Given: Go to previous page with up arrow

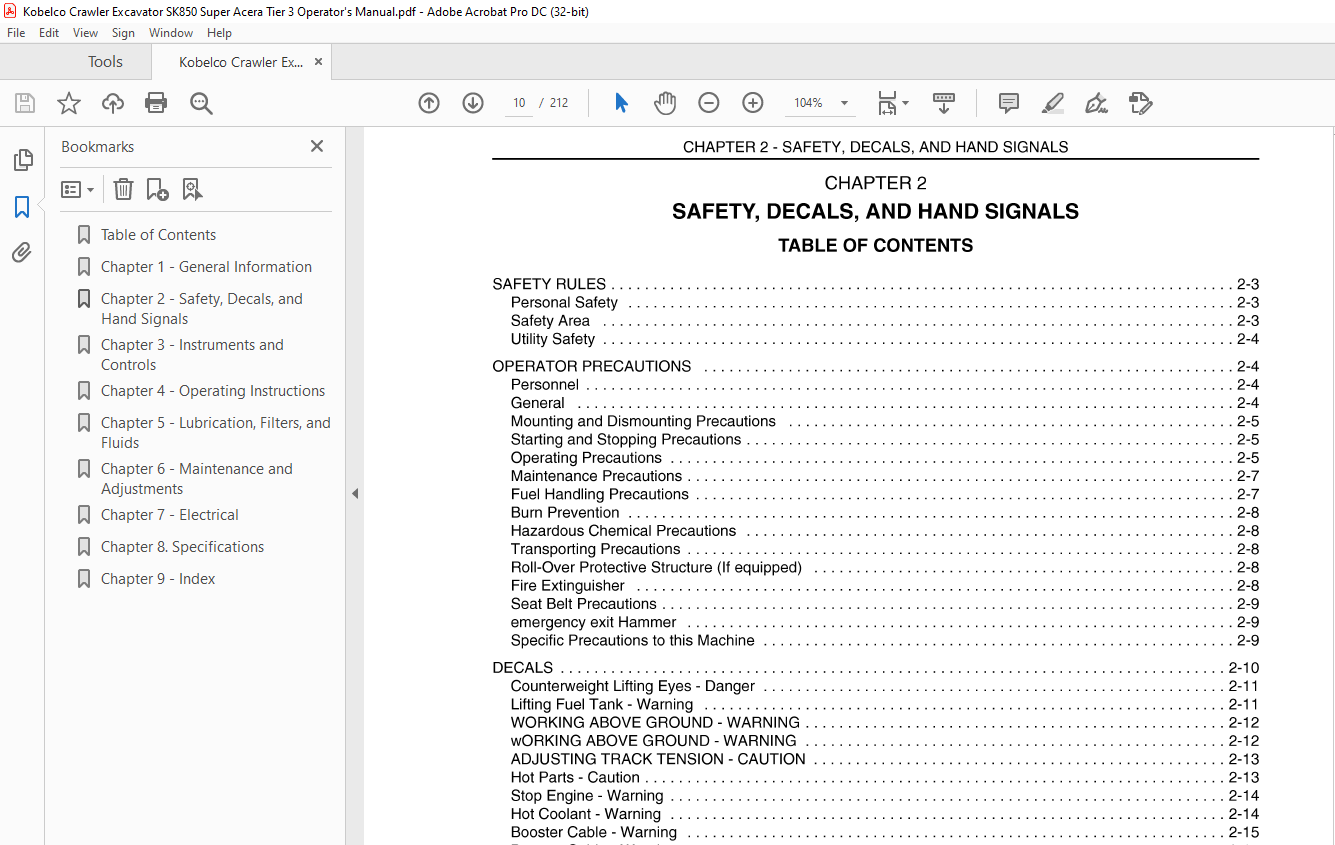Looking at the screenshot, I should pyautogui.click(x=429, y=103).
